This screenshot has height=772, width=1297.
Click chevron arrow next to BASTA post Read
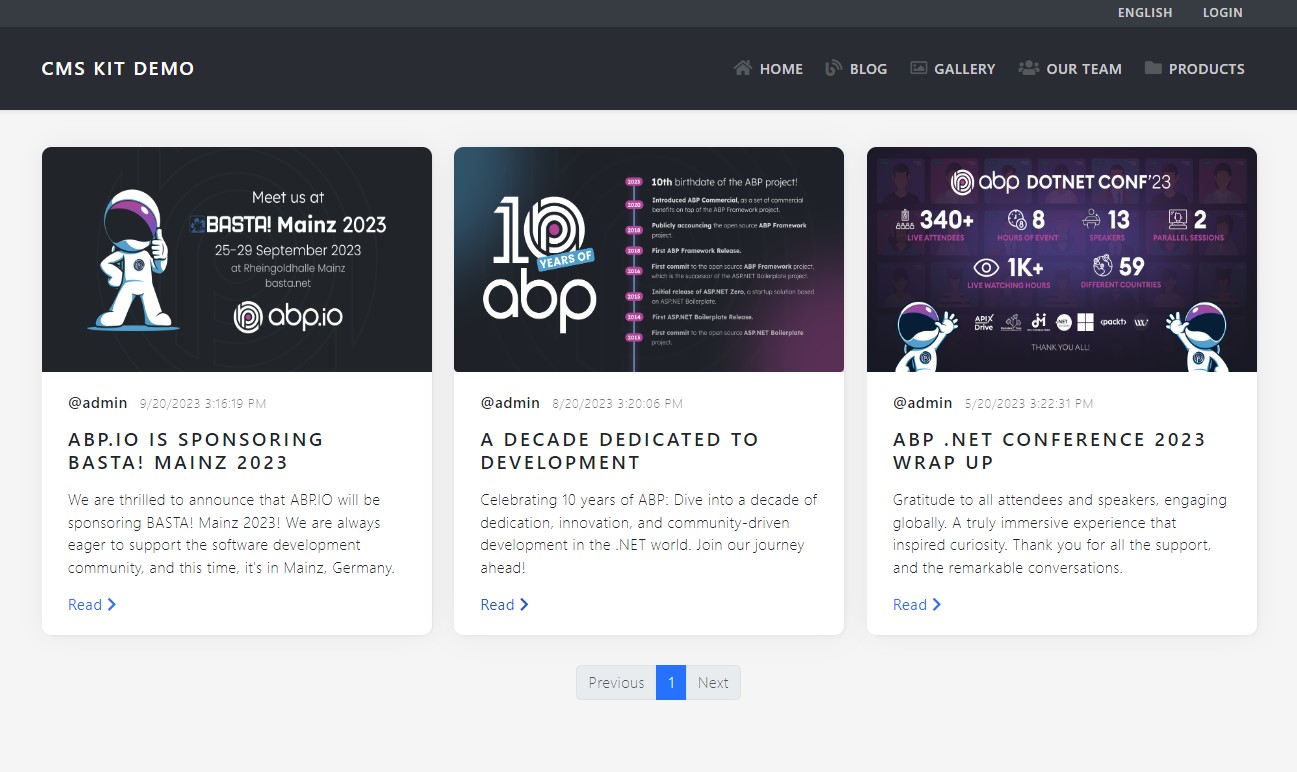click(x=112, y=604)
